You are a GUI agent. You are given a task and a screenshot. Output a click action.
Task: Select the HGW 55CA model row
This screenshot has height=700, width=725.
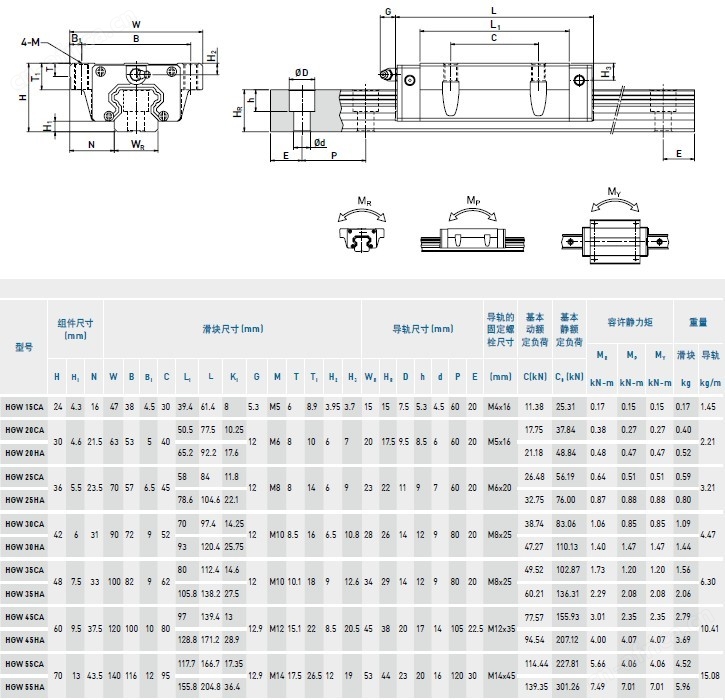(x=362, y=663)
